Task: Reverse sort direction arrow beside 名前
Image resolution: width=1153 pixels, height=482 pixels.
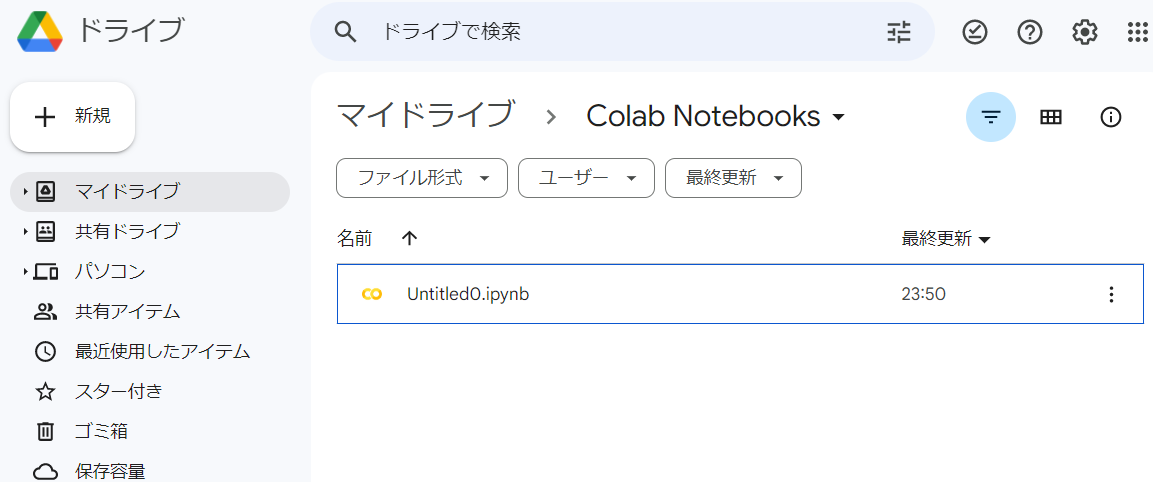Action: pyautogui.click(x=409, y=238)
